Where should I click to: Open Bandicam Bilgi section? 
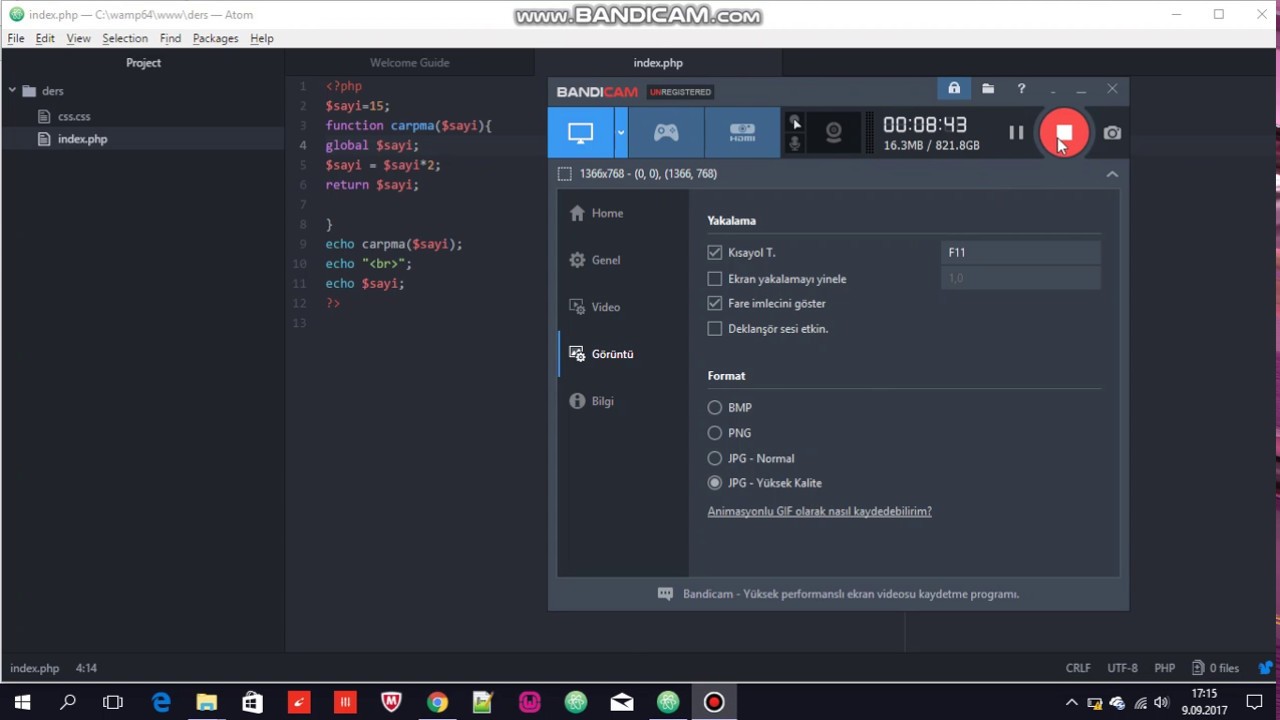pyautogui.click(x=622, y=401)
